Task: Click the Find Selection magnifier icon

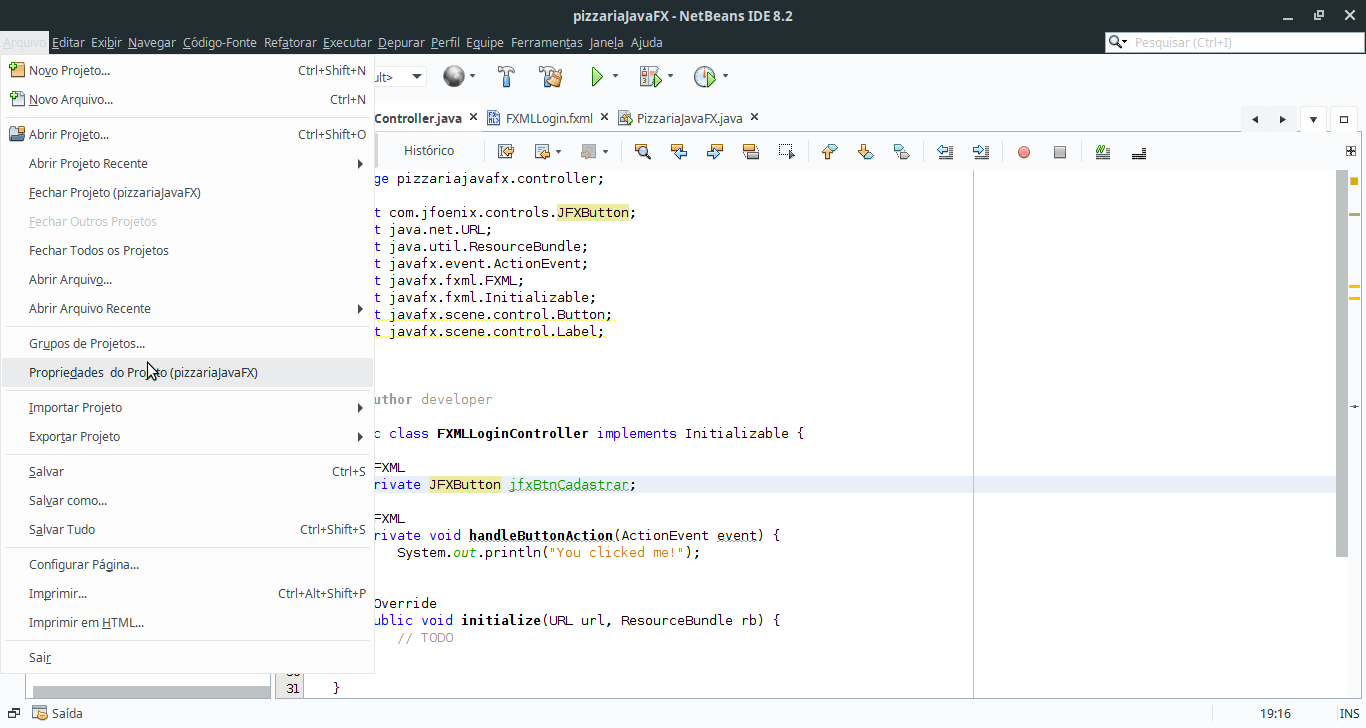Action: (x=643, y=152)
